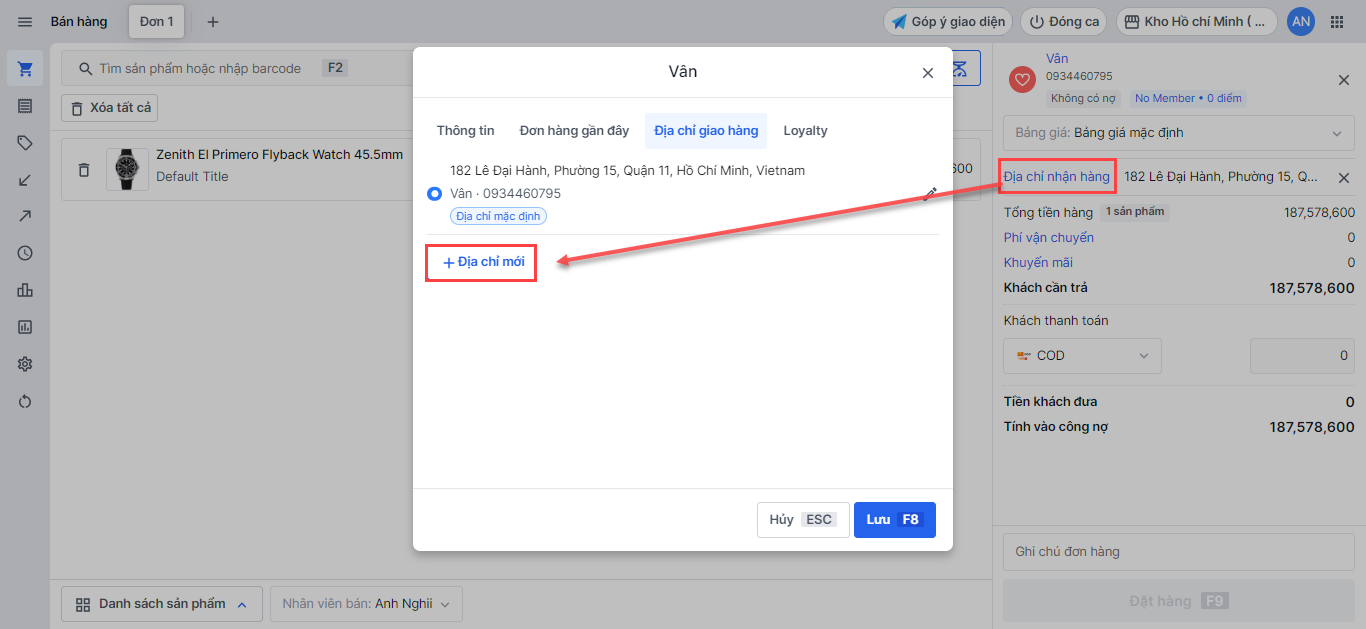Expand Danh sách sản phẩm panel
This screenshot has height=629, width=1366.
[162, 604]
